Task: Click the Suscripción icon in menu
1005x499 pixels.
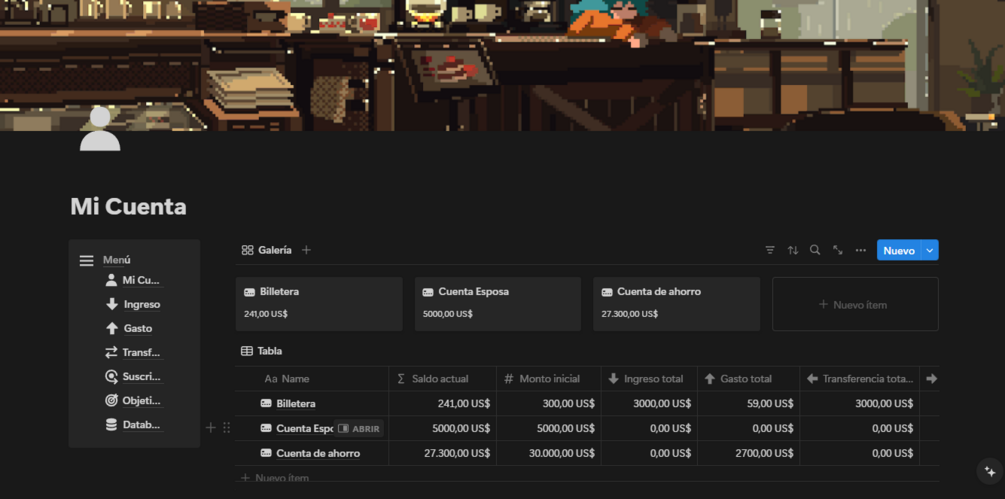Action: pyautogui.click(x=112, y=377)
